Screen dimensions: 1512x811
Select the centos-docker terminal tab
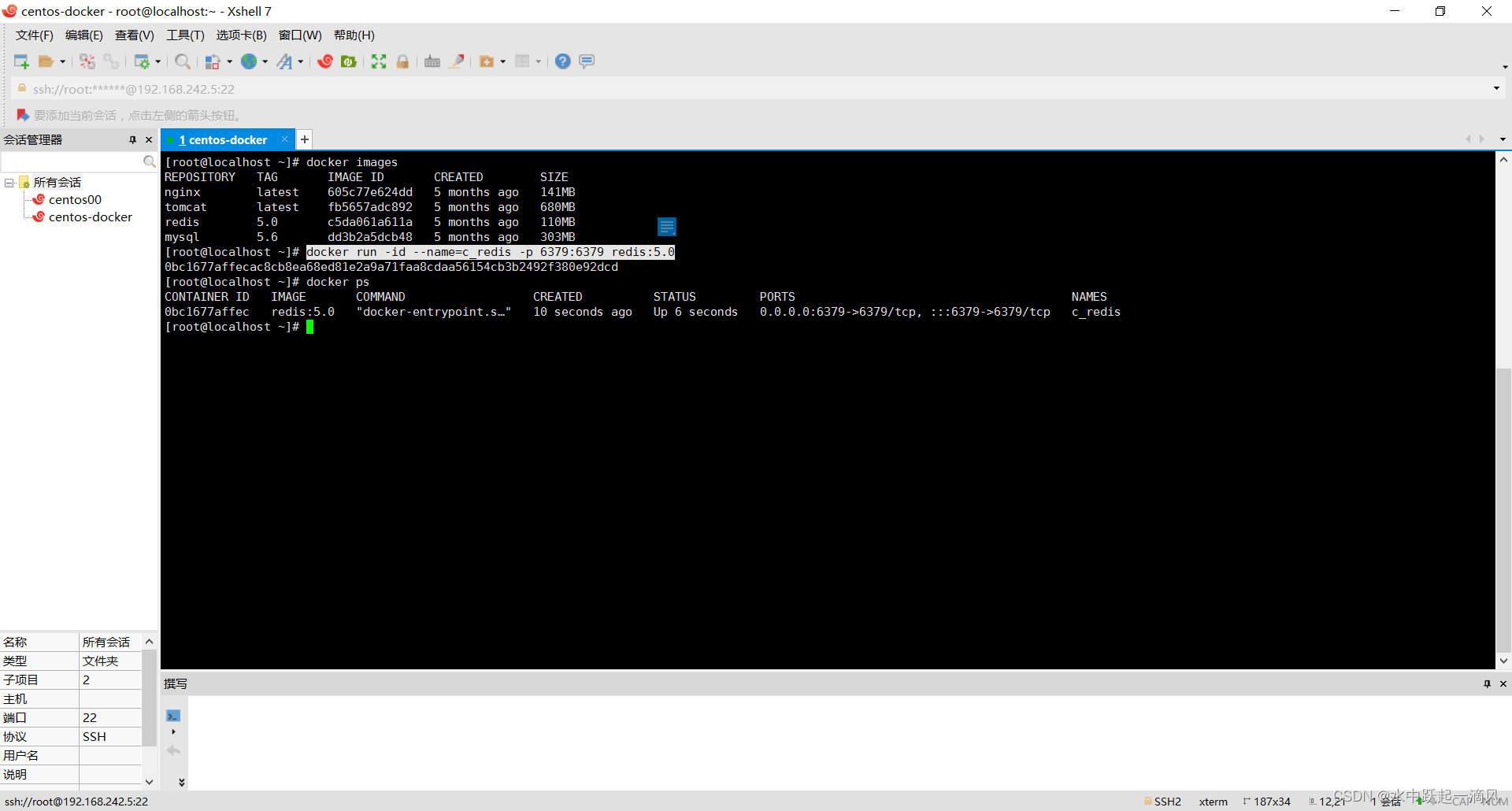(x=223, y=140)
